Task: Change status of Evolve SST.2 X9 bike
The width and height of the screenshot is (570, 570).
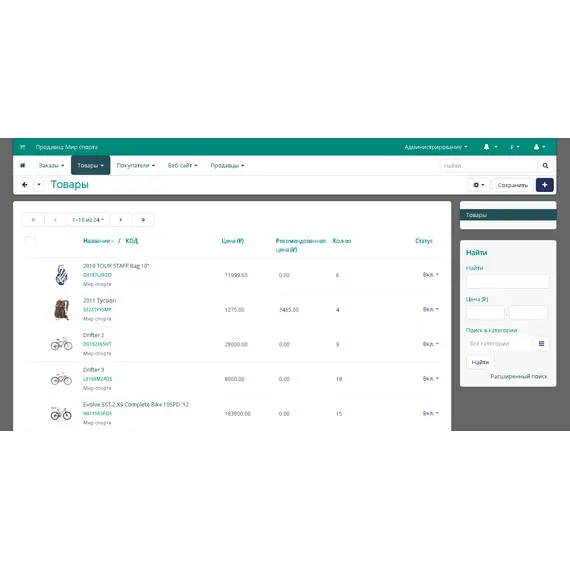Action: 431,413
